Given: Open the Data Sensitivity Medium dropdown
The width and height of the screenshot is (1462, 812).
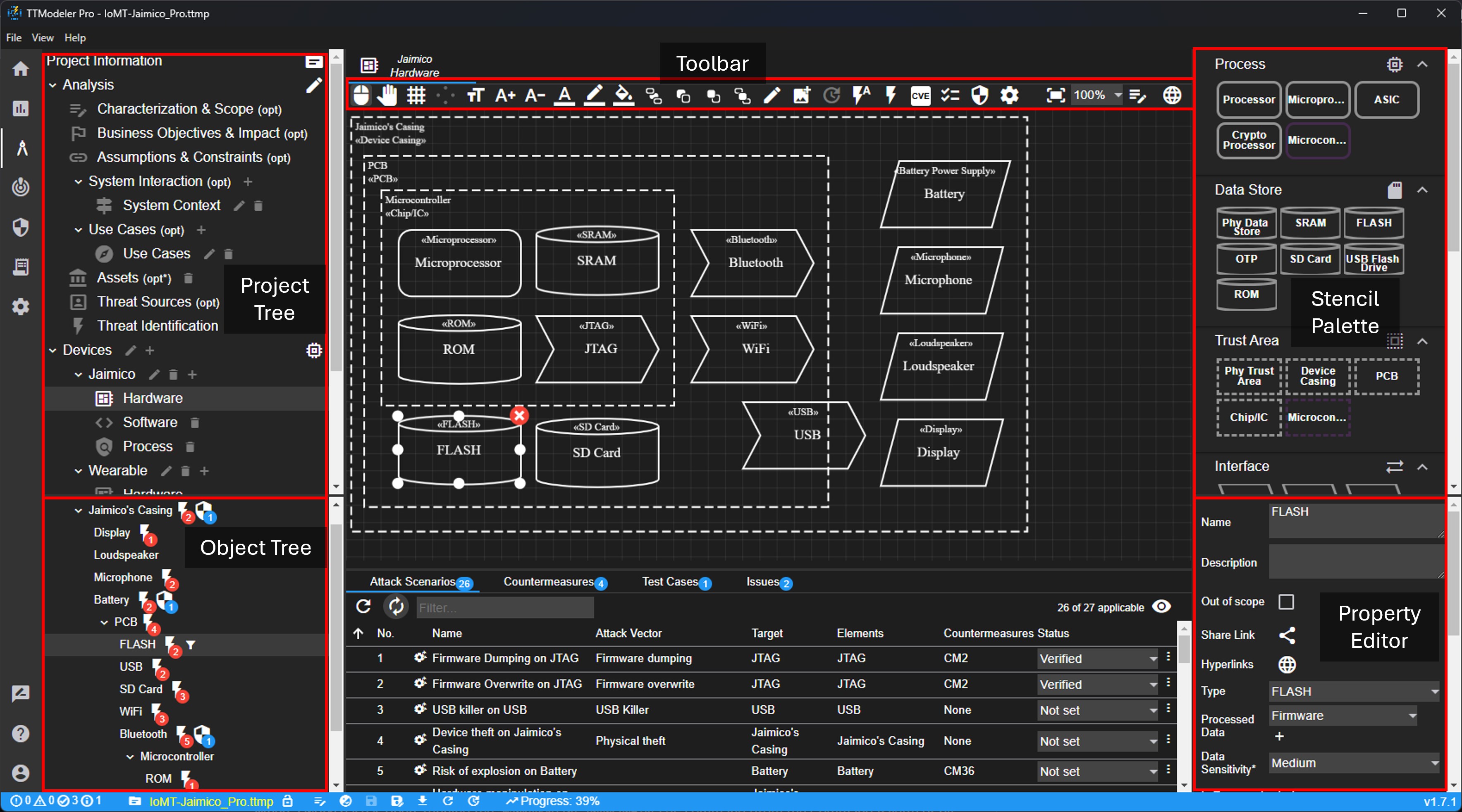Looking at the screenshot, I should click(1353, 763).
